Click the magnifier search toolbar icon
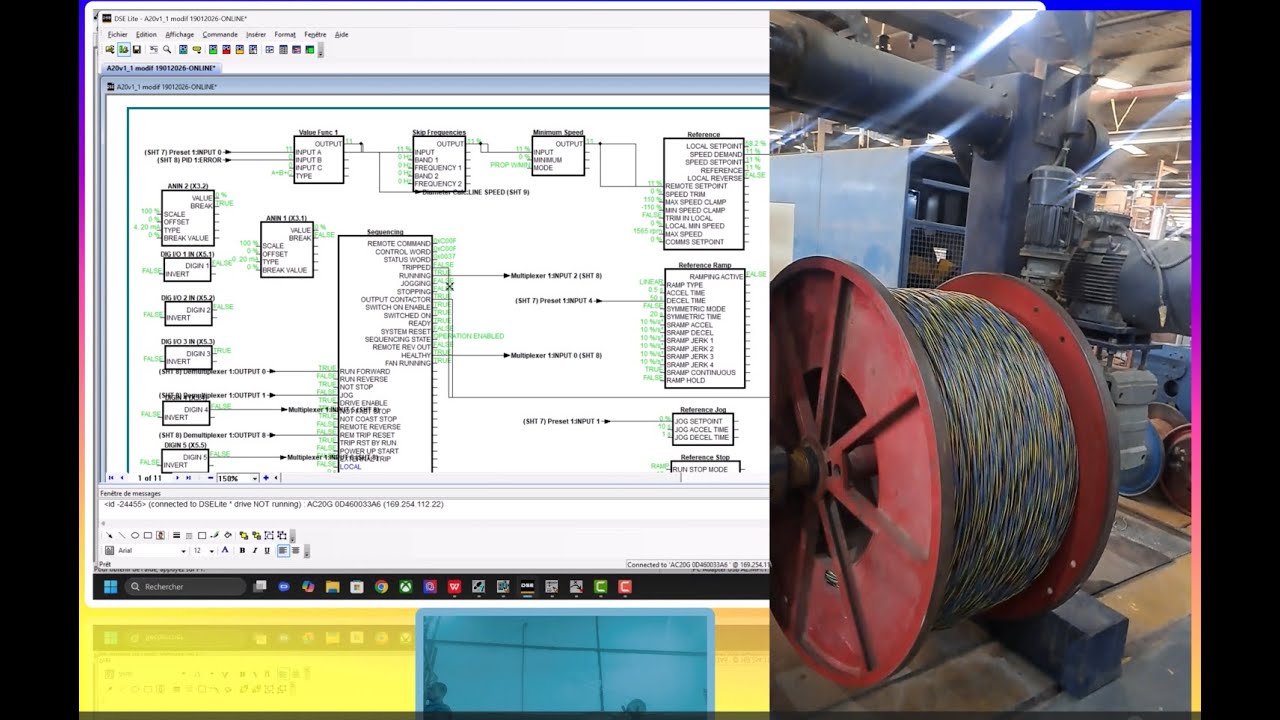Image resolution: width=1280 pixels, height=720 pixels. (x=167, y=48)
